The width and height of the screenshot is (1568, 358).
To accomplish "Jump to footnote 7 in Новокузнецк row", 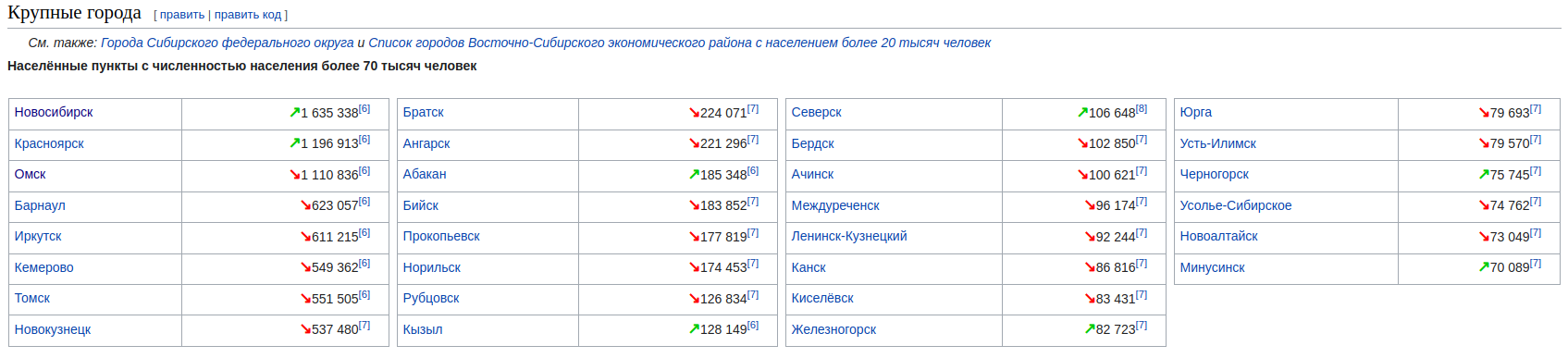I will pos(364,326).
